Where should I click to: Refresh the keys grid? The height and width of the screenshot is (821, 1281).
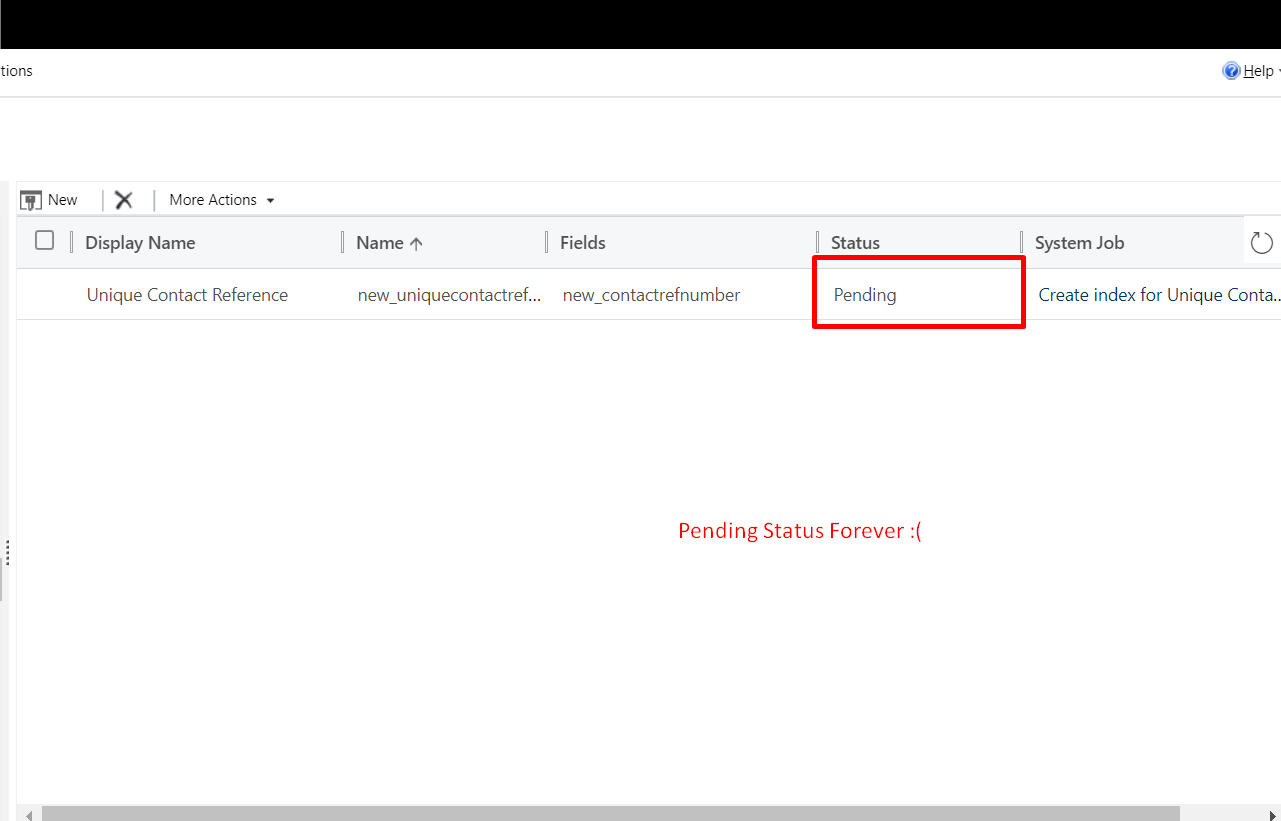(x=1261, y=243)
